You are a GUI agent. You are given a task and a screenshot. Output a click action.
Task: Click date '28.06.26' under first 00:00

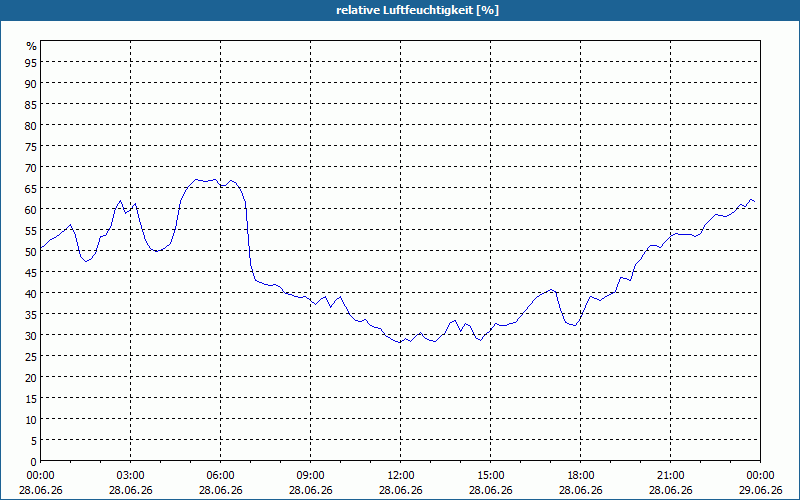pyautogui.click(x=40, y=490)
